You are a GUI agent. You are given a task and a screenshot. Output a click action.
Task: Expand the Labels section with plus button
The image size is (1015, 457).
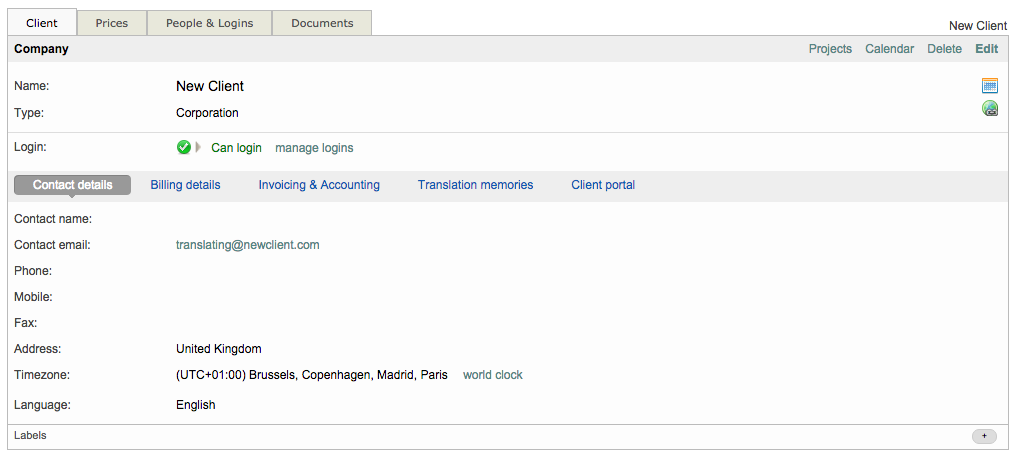tap(983, 436)
